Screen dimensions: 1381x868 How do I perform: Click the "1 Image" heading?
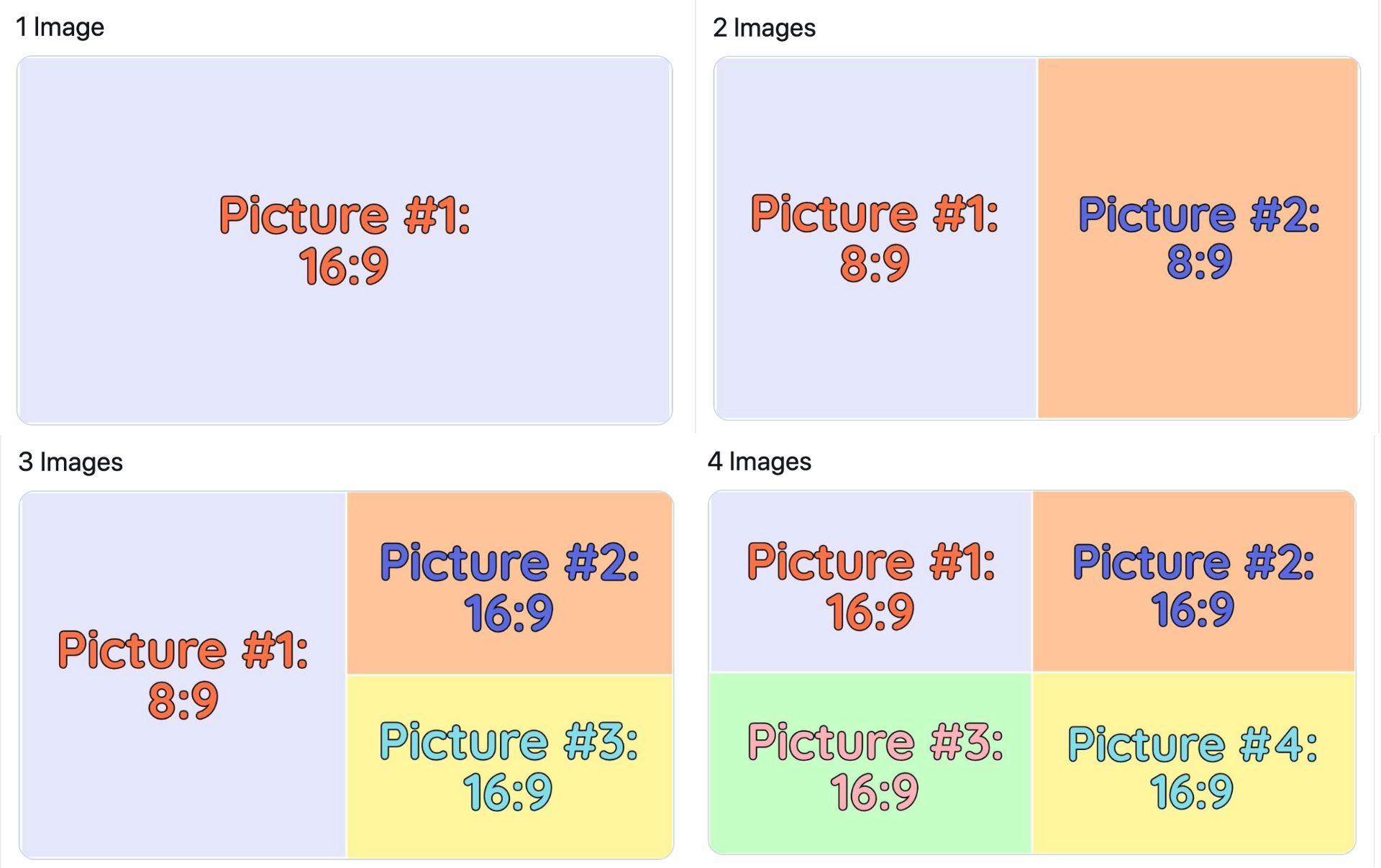point(60,27)
